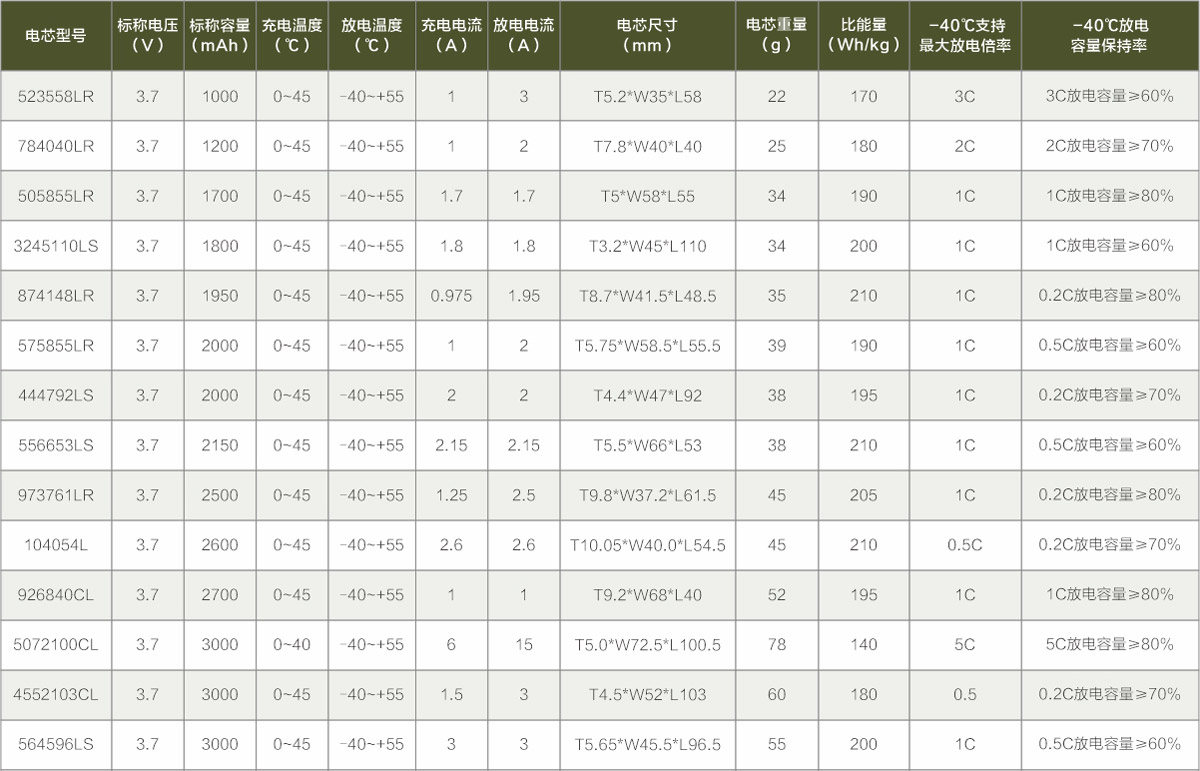Click the 标称容量 (mAh) column header
1200x771 pixels.
coord(220,35)
